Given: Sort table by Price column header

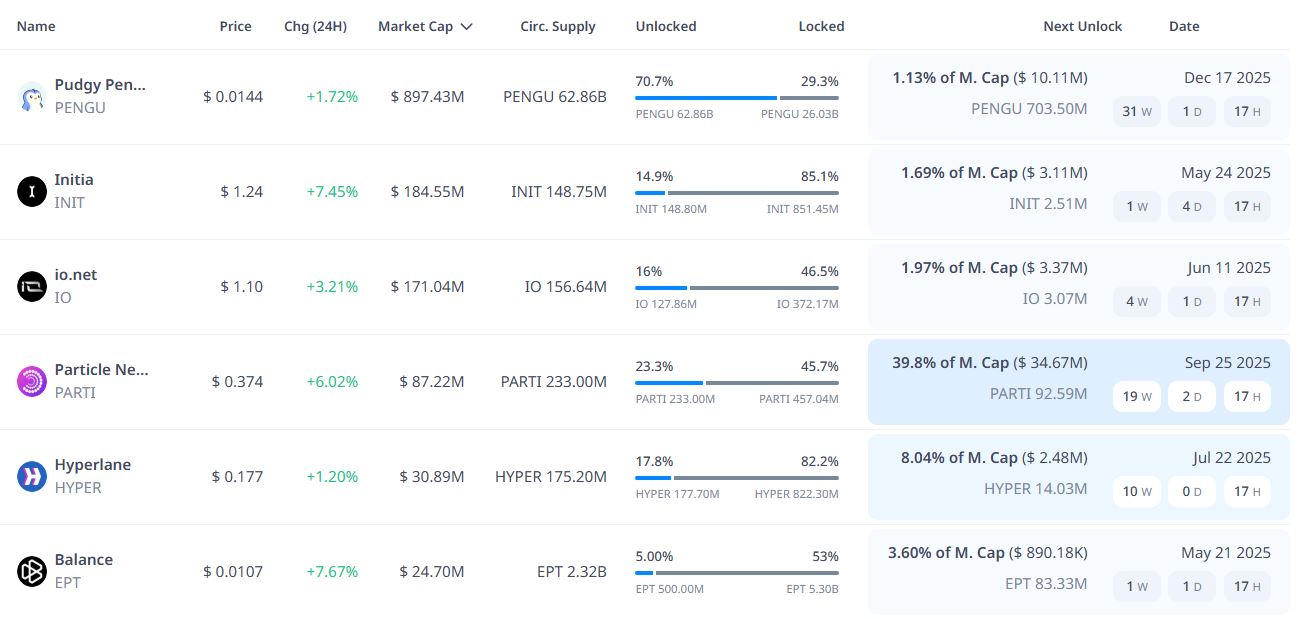Looking at the screenshot, I should (x=236, y=26).
